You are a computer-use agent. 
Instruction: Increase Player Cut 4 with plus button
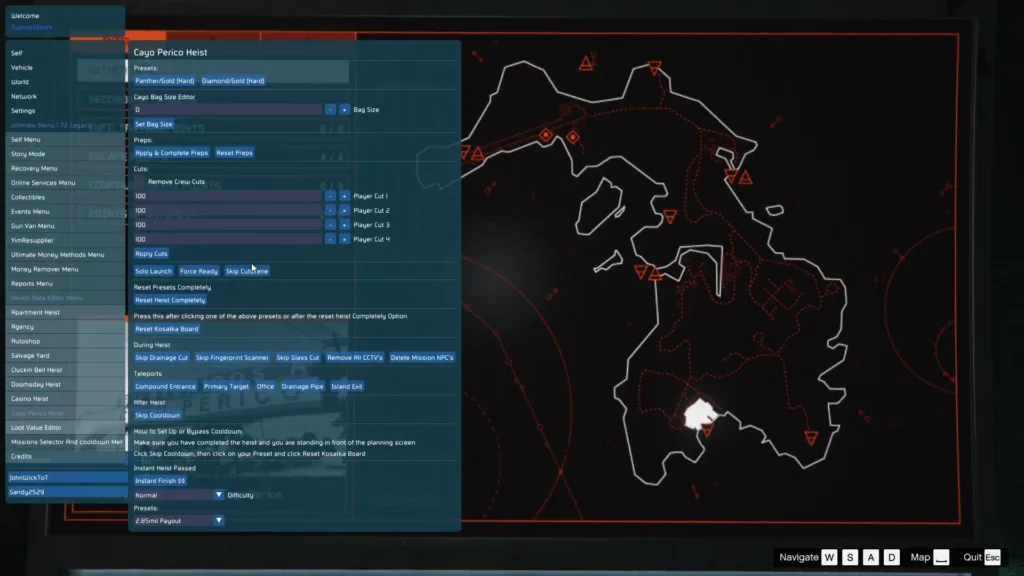pyautogui.click(x=344, y=239)
